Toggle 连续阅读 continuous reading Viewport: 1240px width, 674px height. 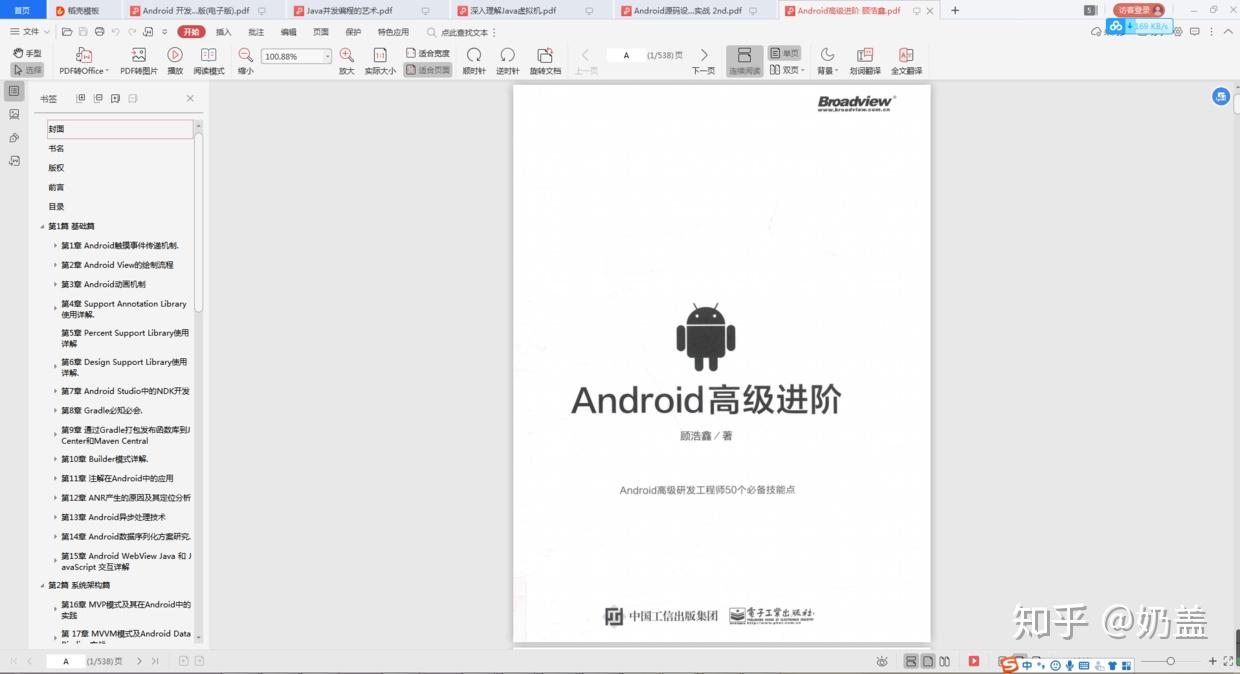tap(744, 60)
